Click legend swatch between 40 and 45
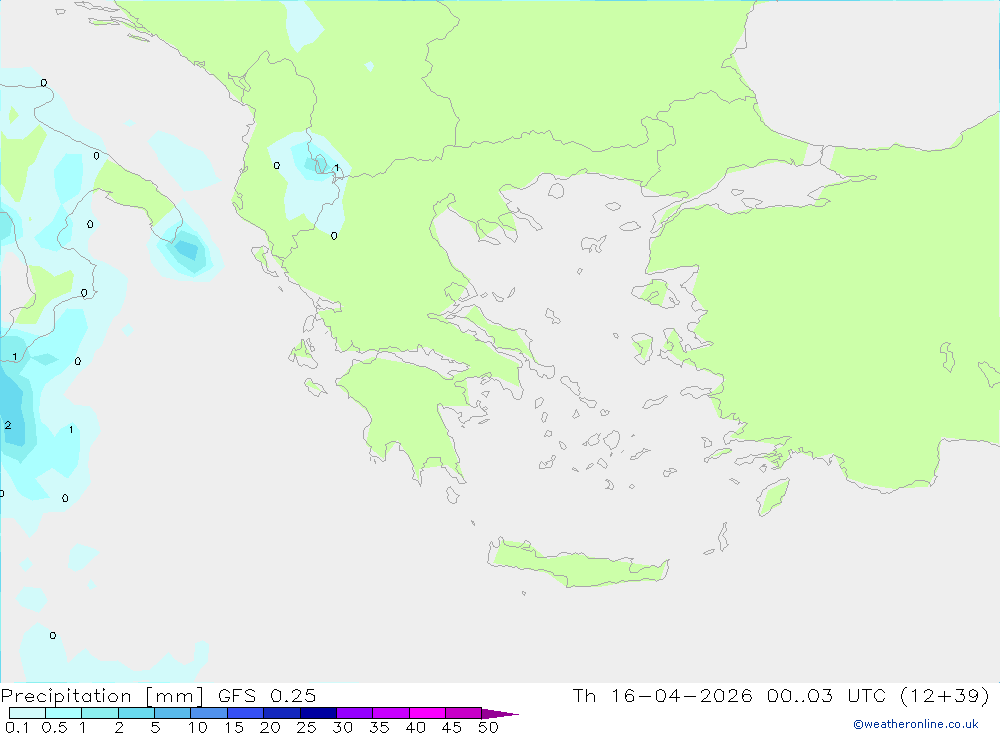 [427, 713]
